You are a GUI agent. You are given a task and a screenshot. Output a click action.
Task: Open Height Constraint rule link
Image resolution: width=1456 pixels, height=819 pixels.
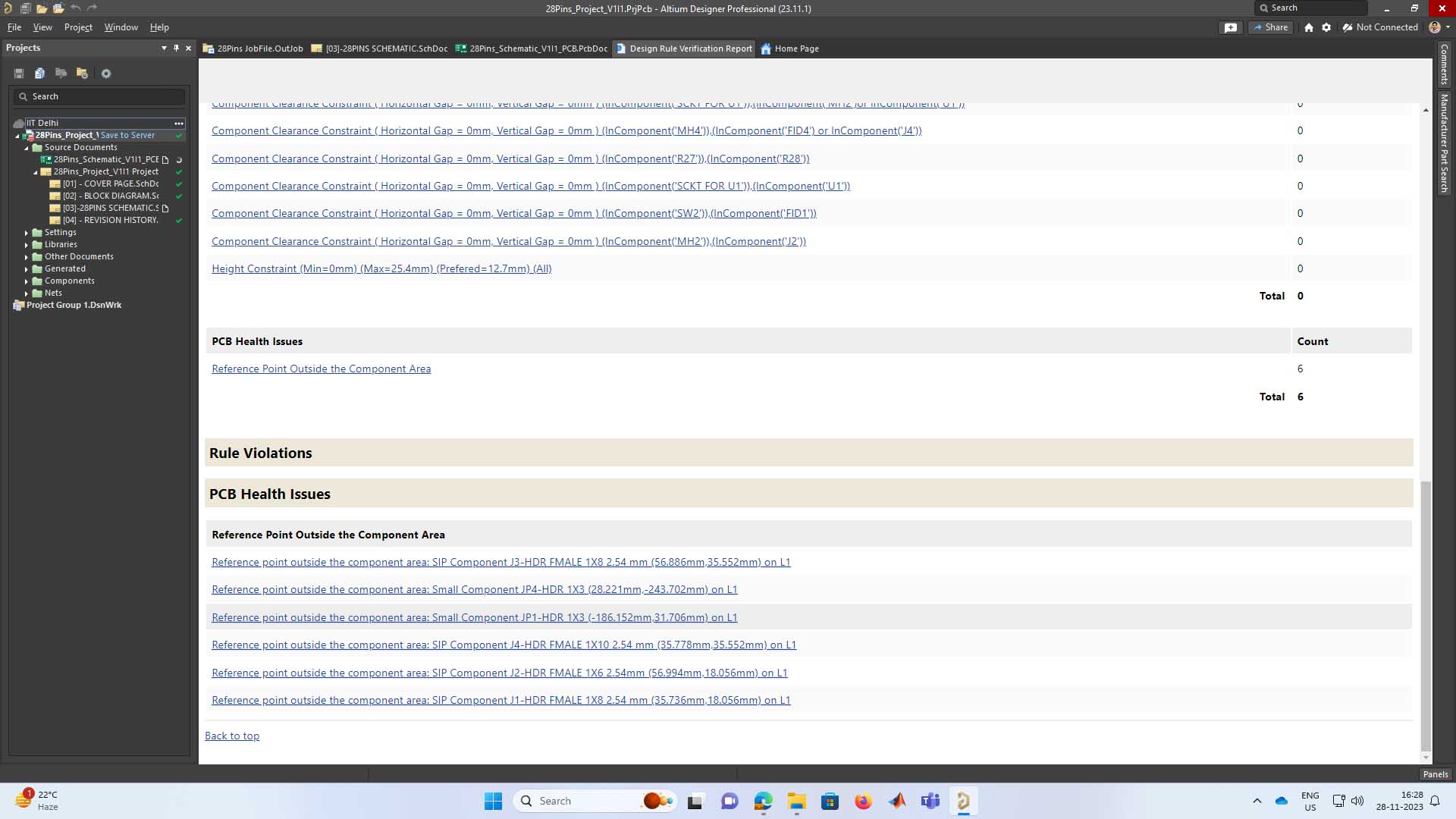coord(381,268)
